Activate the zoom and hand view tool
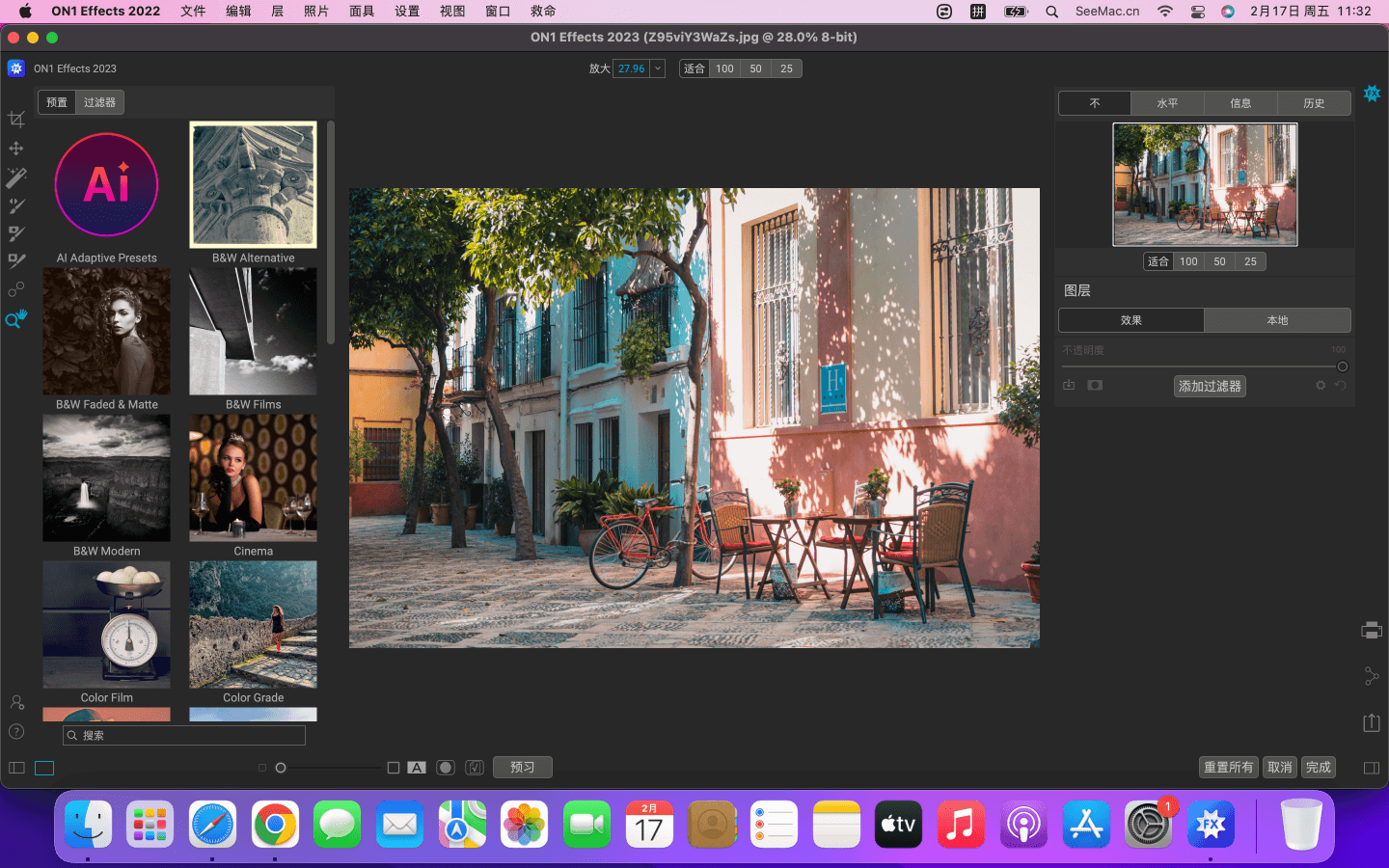 pyautogui.click(x=16, y=318)
